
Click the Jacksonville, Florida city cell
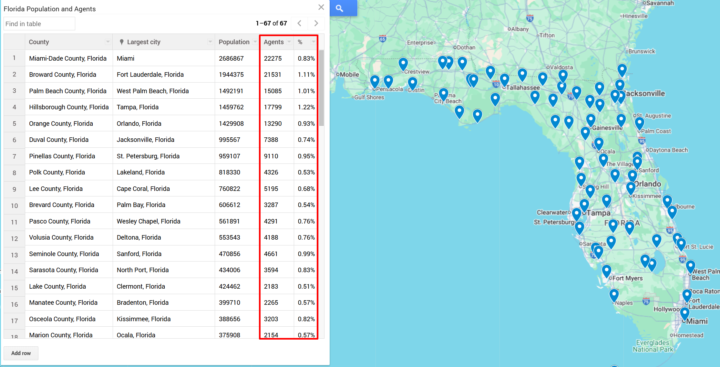click(163, 140)
